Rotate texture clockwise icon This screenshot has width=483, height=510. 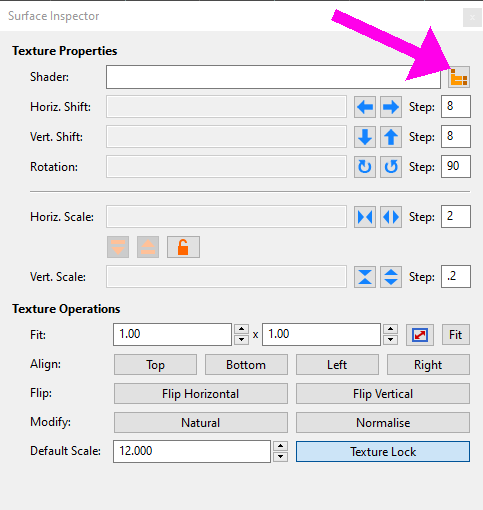click(365, 167)
